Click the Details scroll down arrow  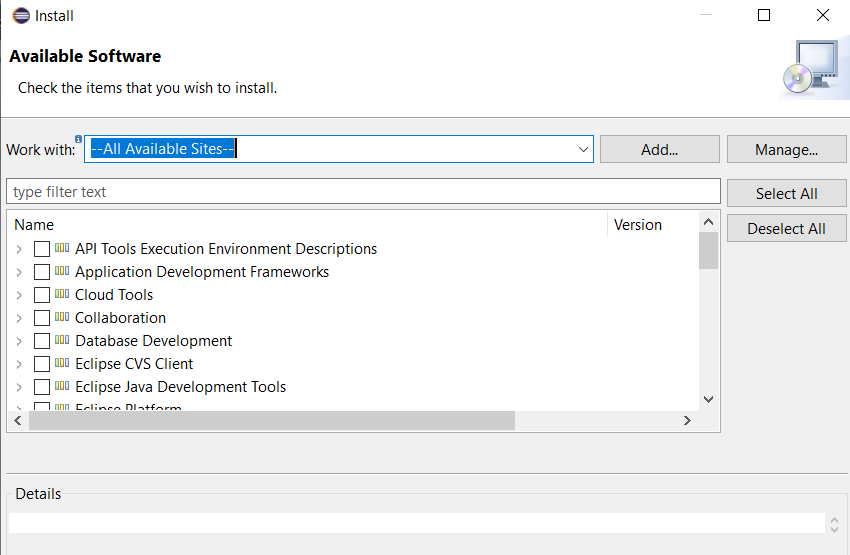point(834,529)
